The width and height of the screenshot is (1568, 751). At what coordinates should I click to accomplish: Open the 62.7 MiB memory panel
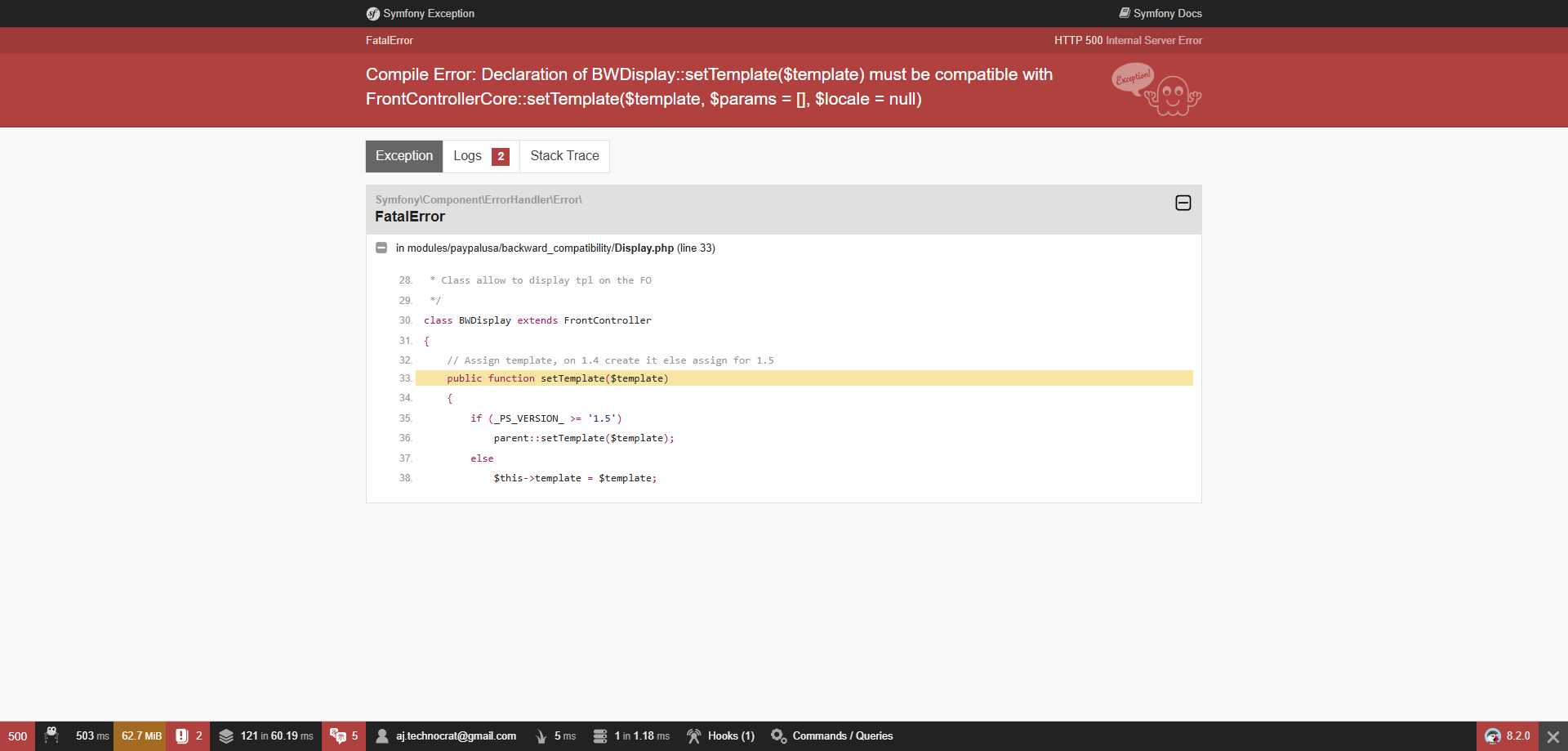140,736
